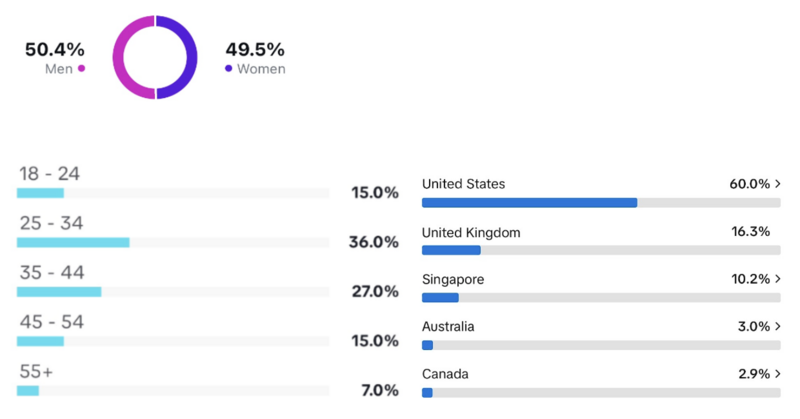Click the 49.5% Women percentage
Viewport: 800px width, 419px height.
255,50
